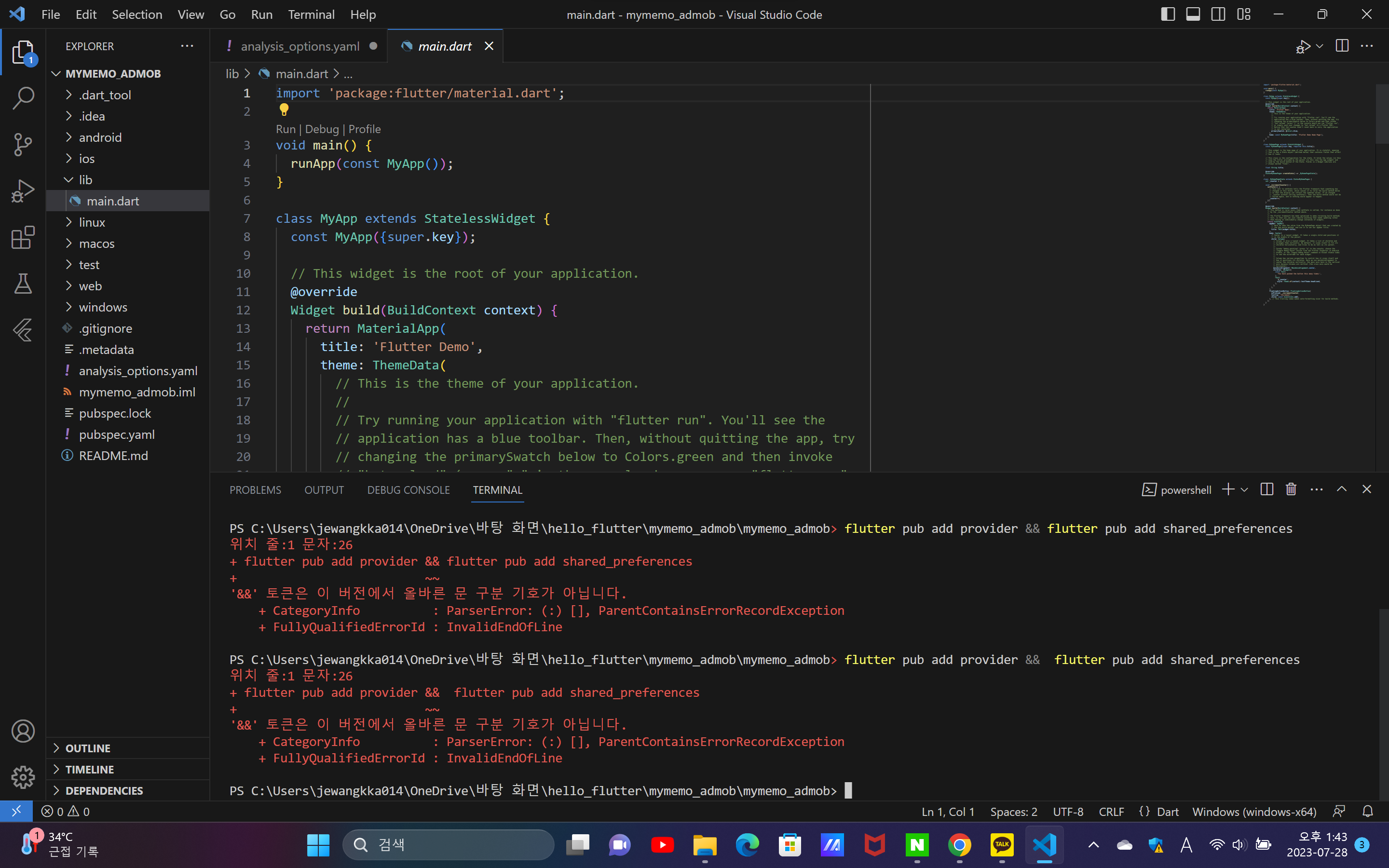Maximize the panel size with chevron
Image resolution: width=1389 pixels, height=868 pixels.
[1342, 489]
